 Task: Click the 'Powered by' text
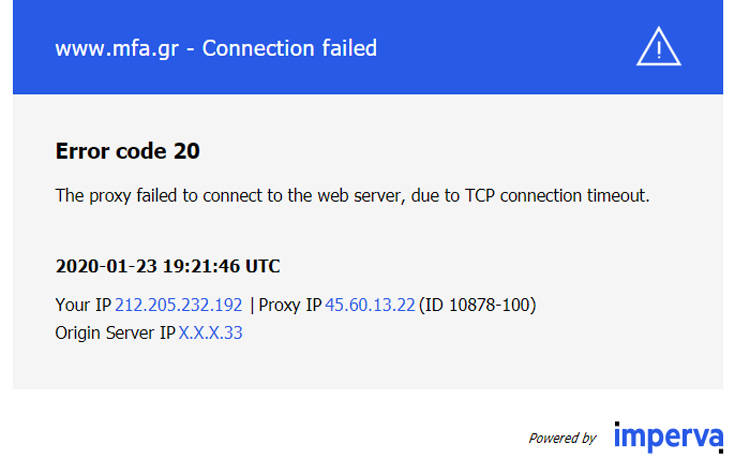(562, 438)
